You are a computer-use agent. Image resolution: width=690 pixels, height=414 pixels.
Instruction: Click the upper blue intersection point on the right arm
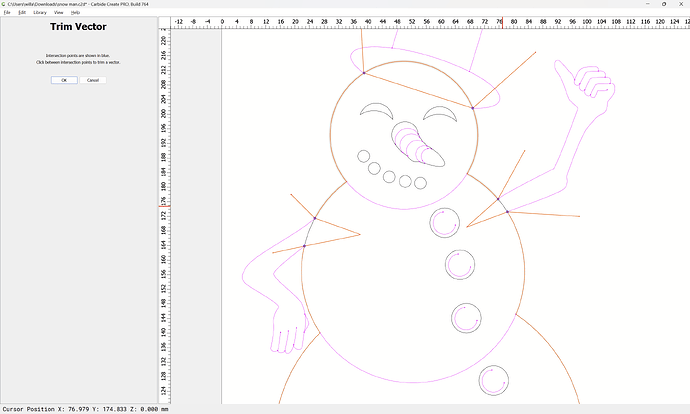pyautogui.click(x=498, y=199)
